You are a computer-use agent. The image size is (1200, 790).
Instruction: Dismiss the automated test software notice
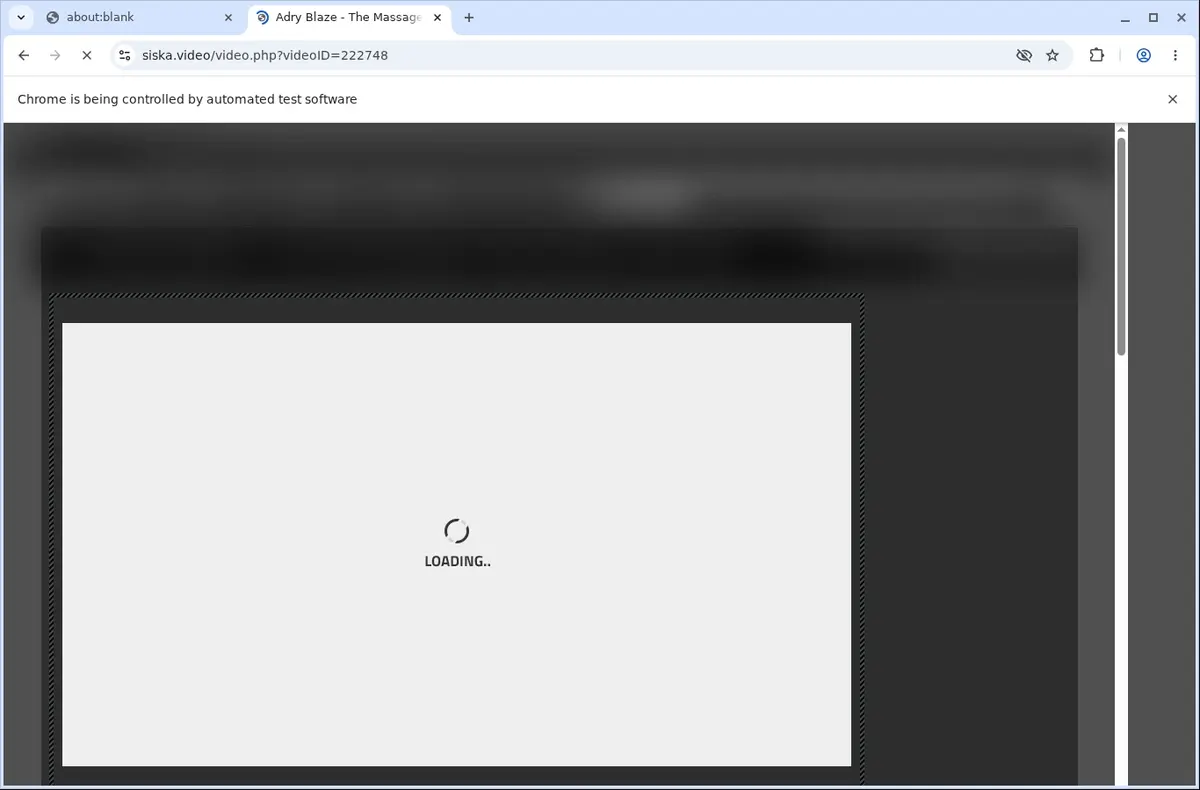(1173, 99)
